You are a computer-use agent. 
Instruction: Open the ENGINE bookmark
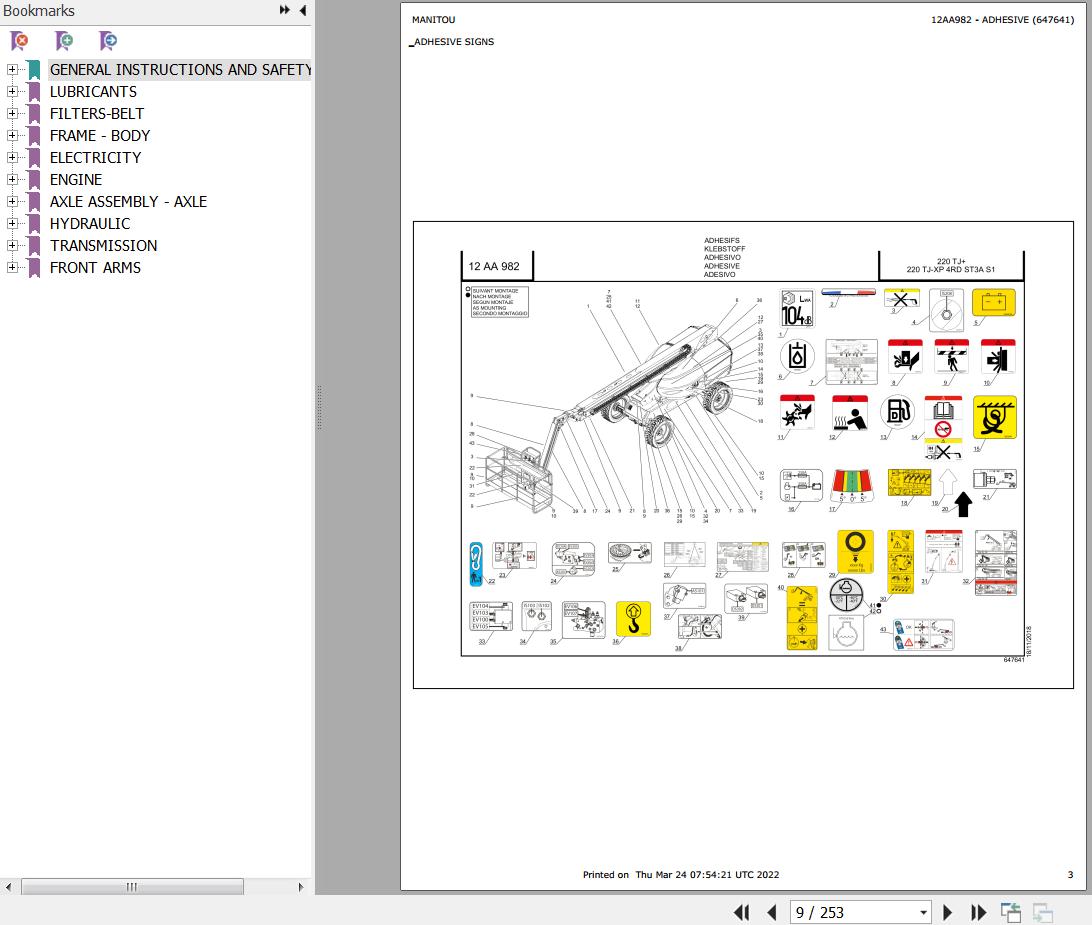tap(76, 180)
